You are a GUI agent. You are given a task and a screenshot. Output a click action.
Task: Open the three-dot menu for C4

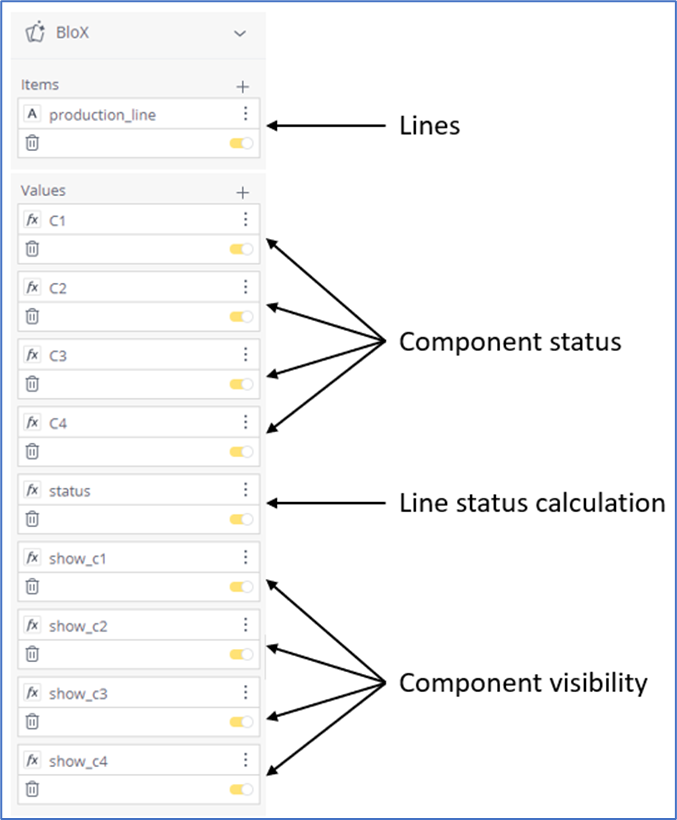(245, 422)
